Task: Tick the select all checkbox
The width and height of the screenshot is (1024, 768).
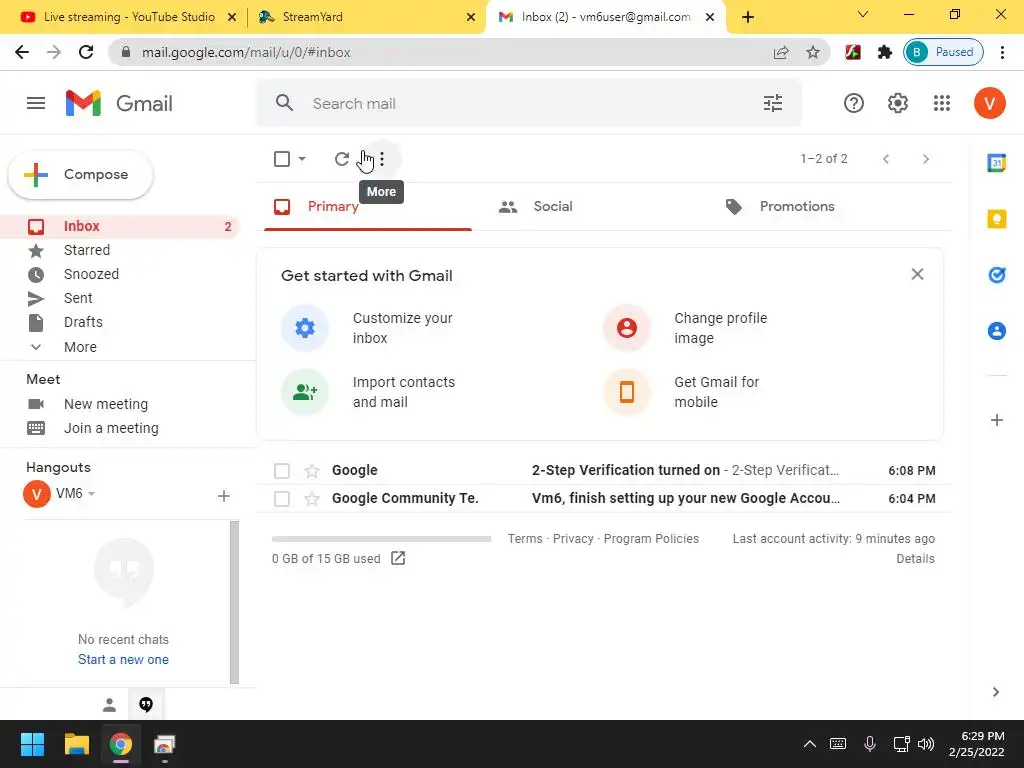Action: point(282,159)
